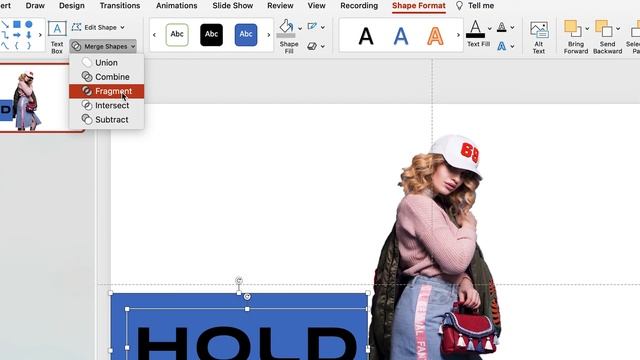Open the Text Effects dropdown arrow
Image resolution: width=640 pixels, height=360 pixels.
[512, 47]
